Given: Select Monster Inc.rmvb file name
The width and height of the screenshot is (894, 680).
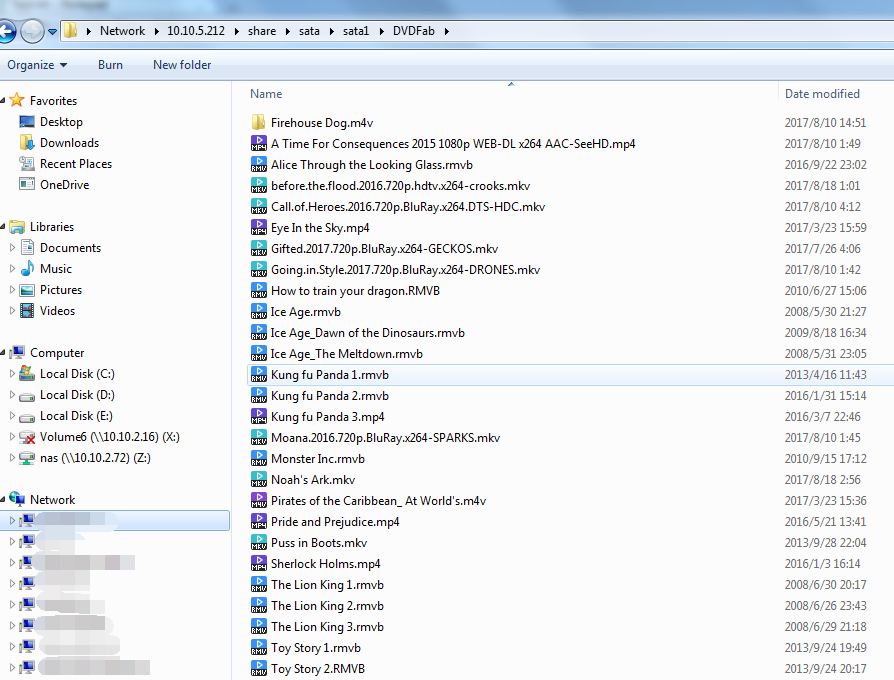Looking at the screenshot, I should (x=318, y=459).
